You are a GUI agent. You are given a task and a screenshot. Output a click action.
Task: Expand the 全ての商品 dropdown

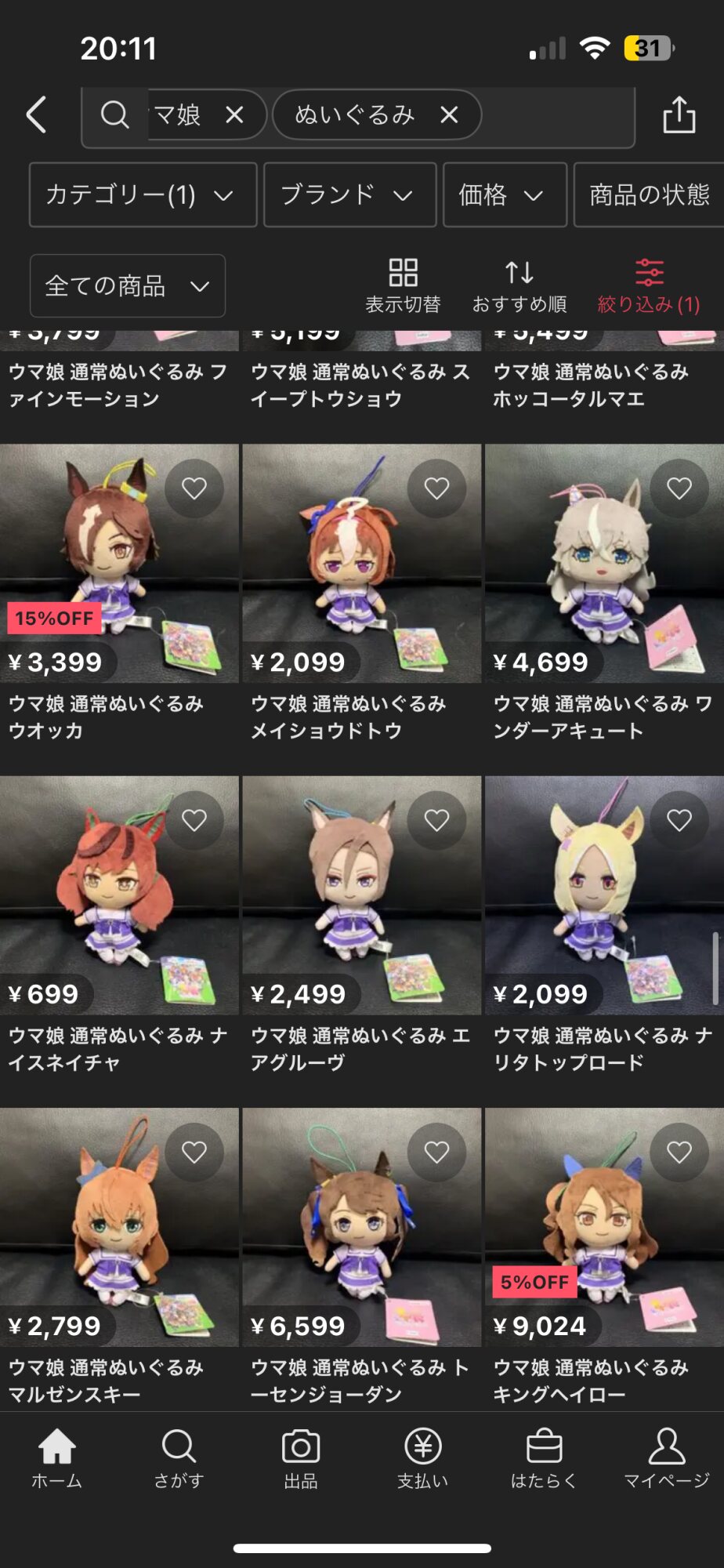[128, 285]
